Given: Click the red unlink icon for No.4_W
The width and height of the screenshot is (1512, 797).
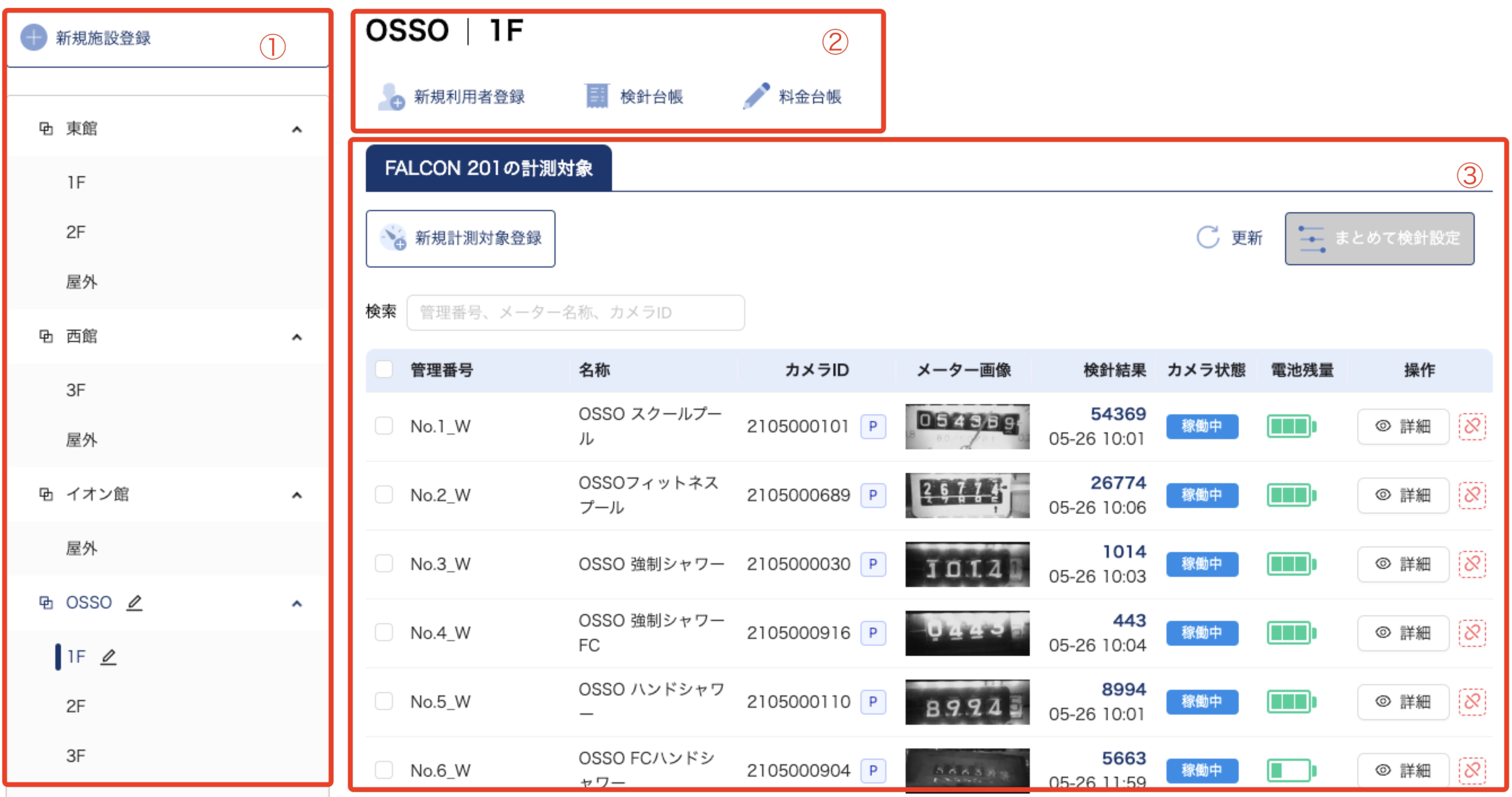Looking at the screenshot, I should pos(1472,633).
